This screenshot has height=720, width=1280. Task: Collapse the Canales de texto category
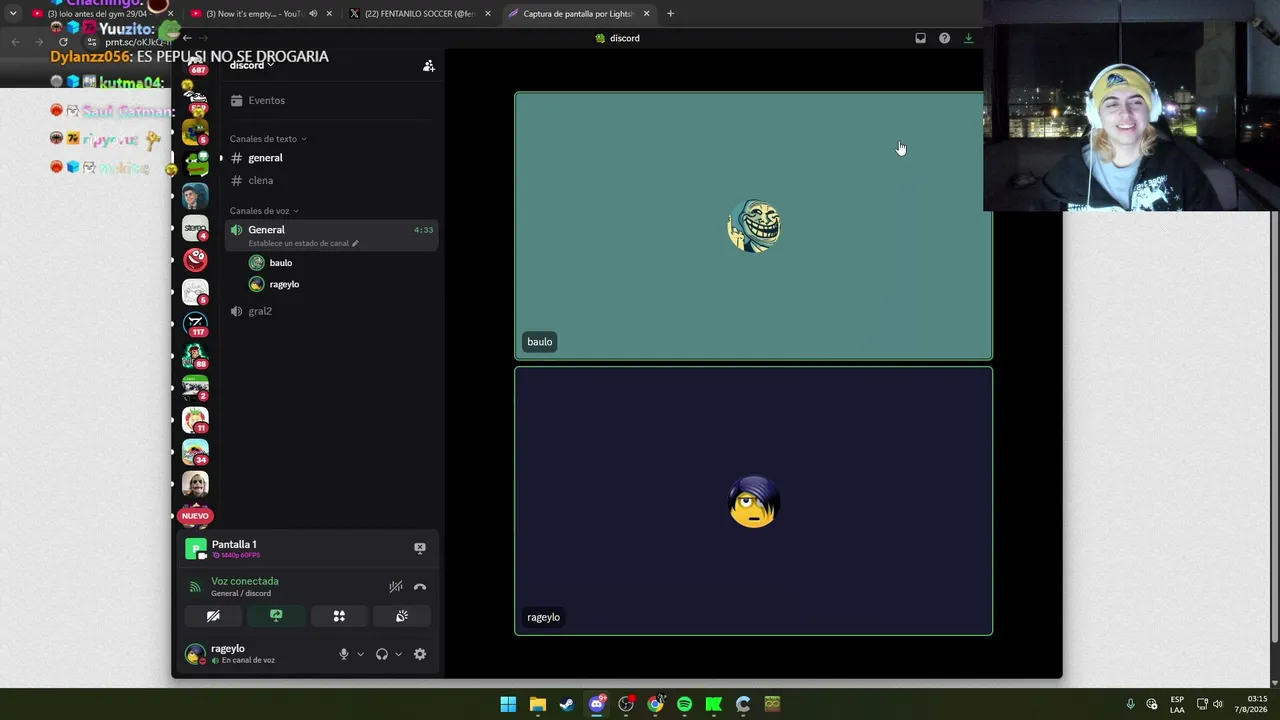[268, 139]
